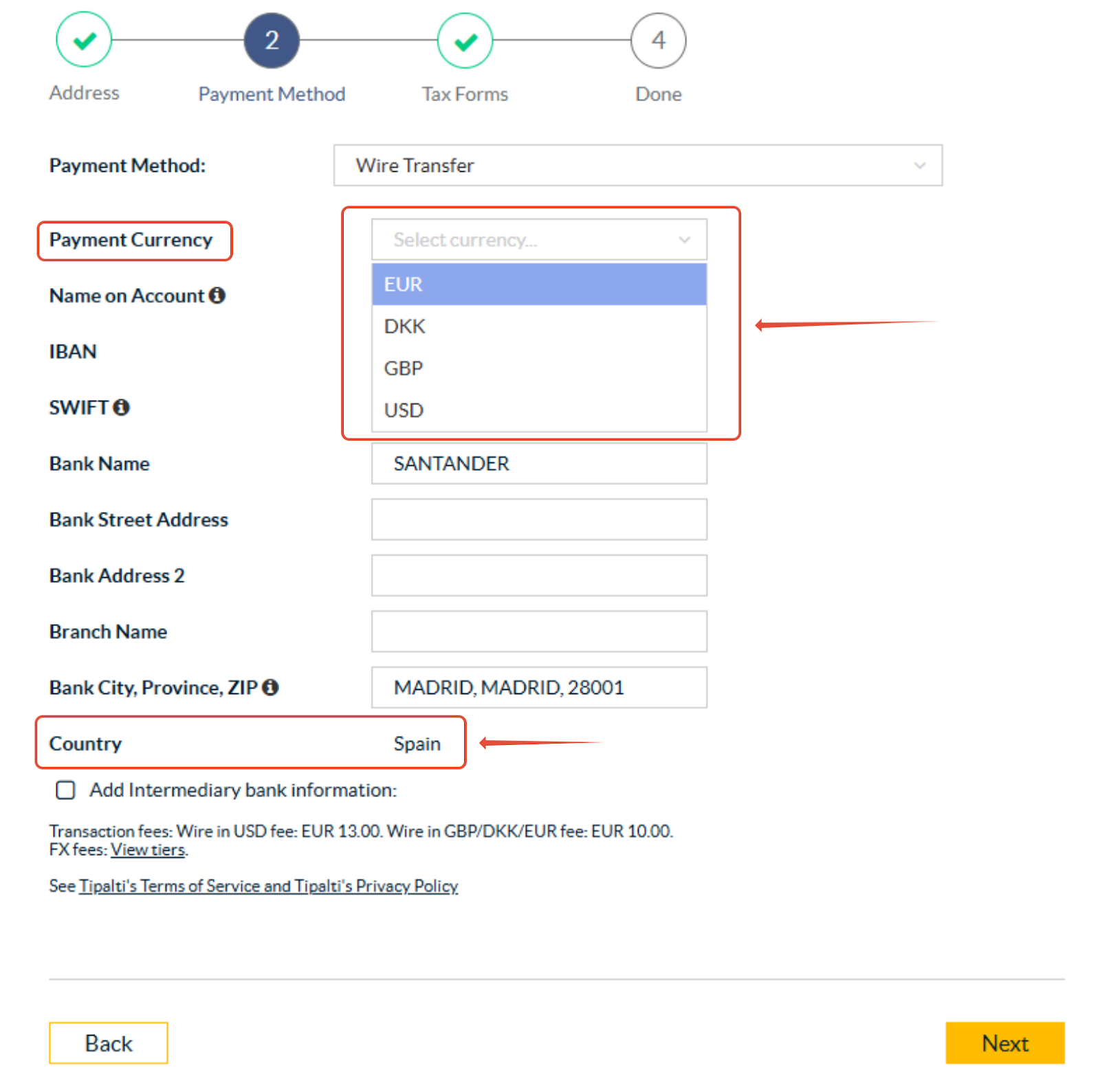
Task: Choose DKK in the currency list
Action: coord(539,326)
